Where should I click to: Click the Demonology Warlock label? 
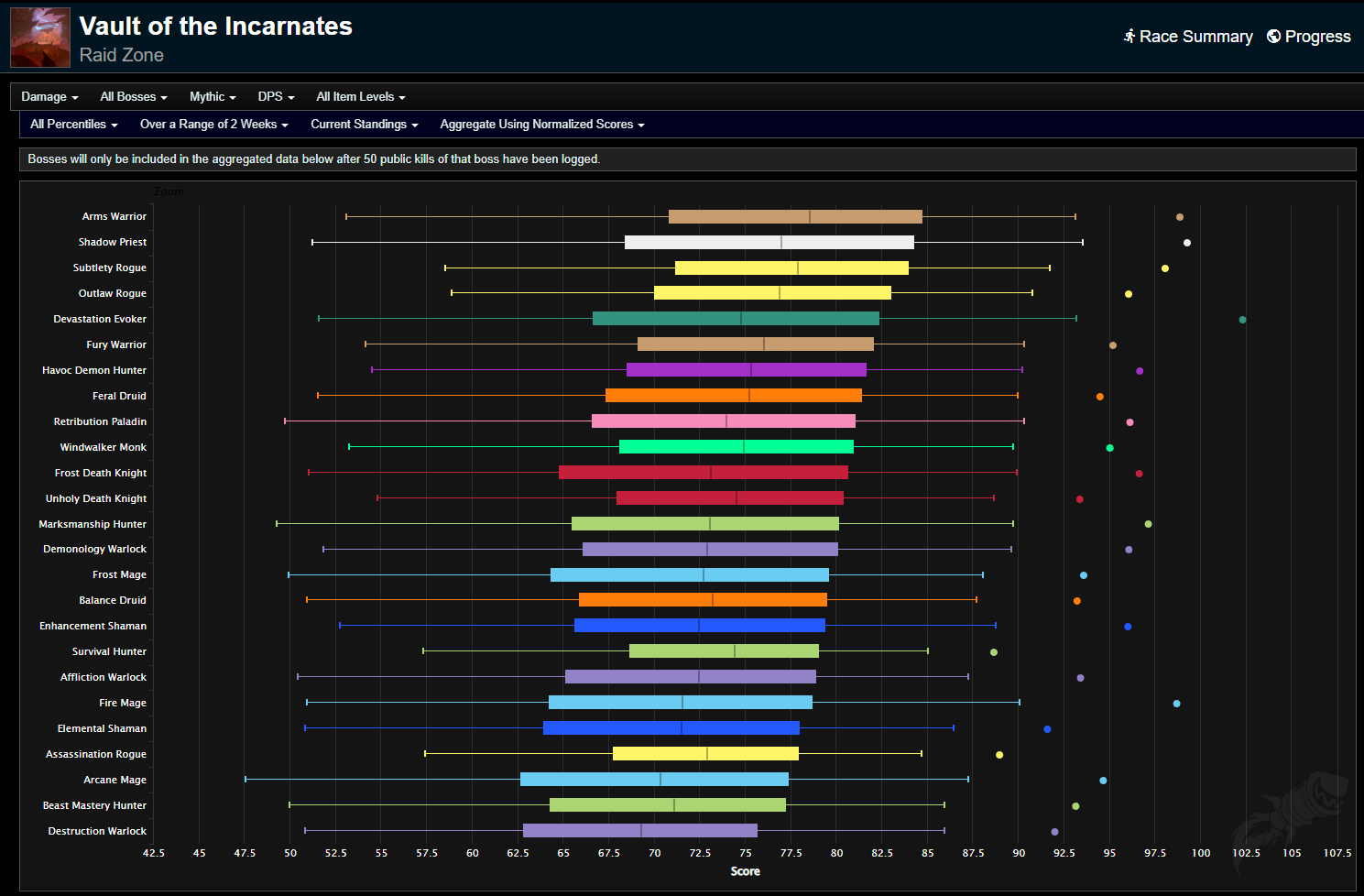(95, 549)
